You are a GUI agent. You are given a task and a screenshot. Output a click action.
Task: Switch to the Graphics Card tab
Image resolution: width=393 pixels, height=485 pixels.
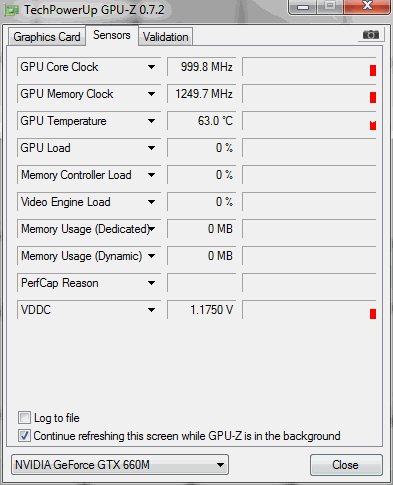[47, 37]
